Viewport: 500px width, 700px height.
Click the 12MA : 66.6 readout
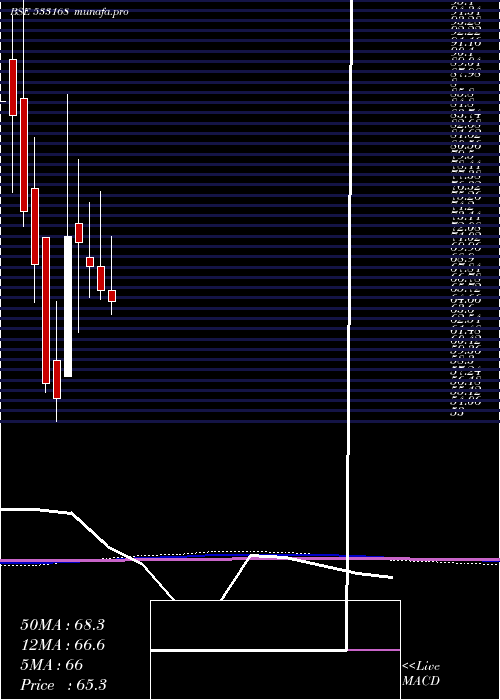pyautogui.click(x=62, y=645)
